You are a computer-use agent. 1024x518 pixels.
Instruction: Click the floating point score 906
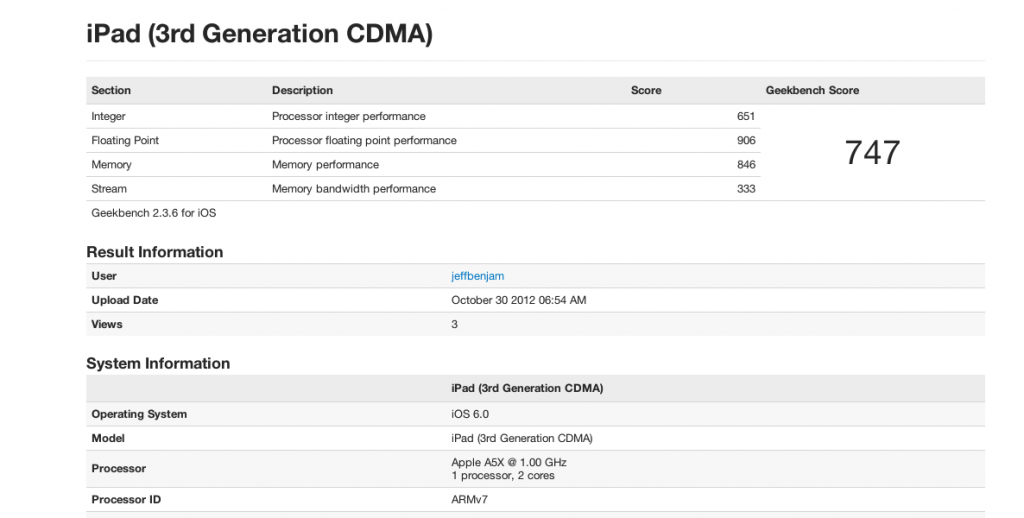(745, 141)
